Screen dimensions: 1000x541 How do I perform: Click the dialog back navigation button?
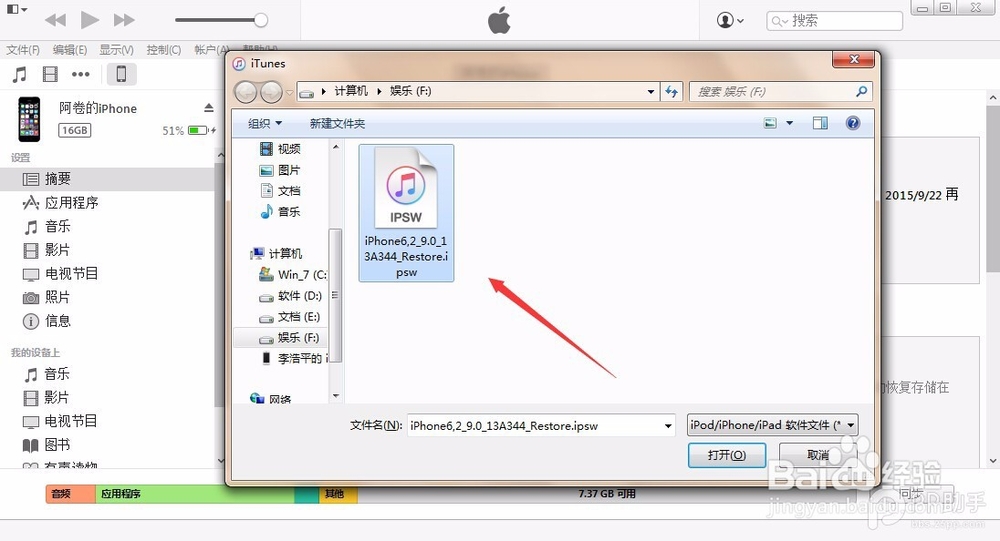pos(246,92)
